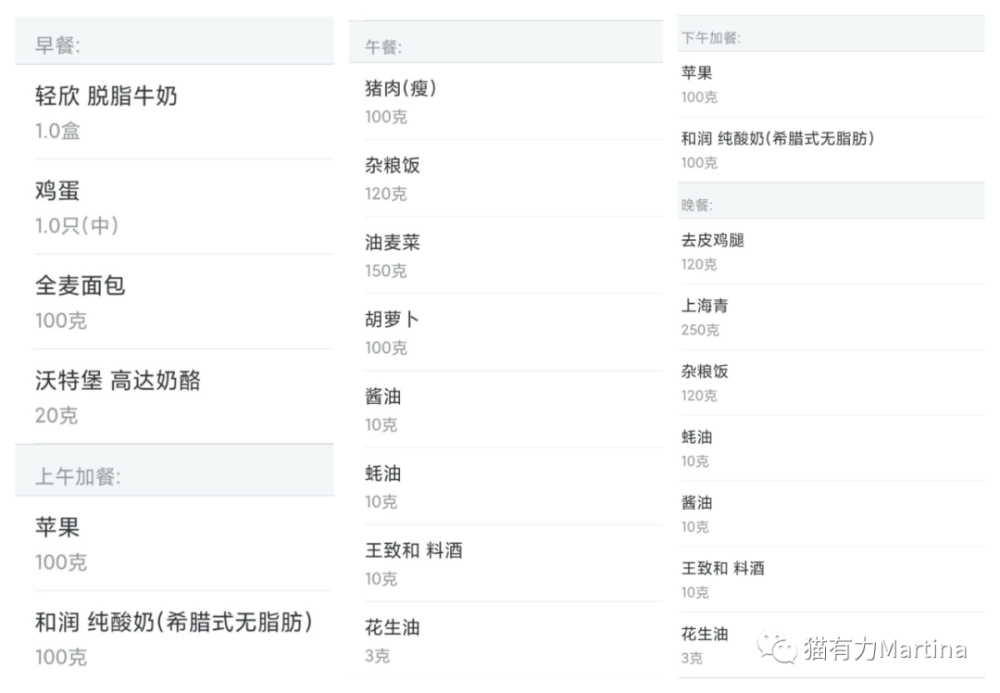Screen dimensions: 1000x693
Task: Select 酱油 in the 晚餐 list
Action: coord(831,514)
